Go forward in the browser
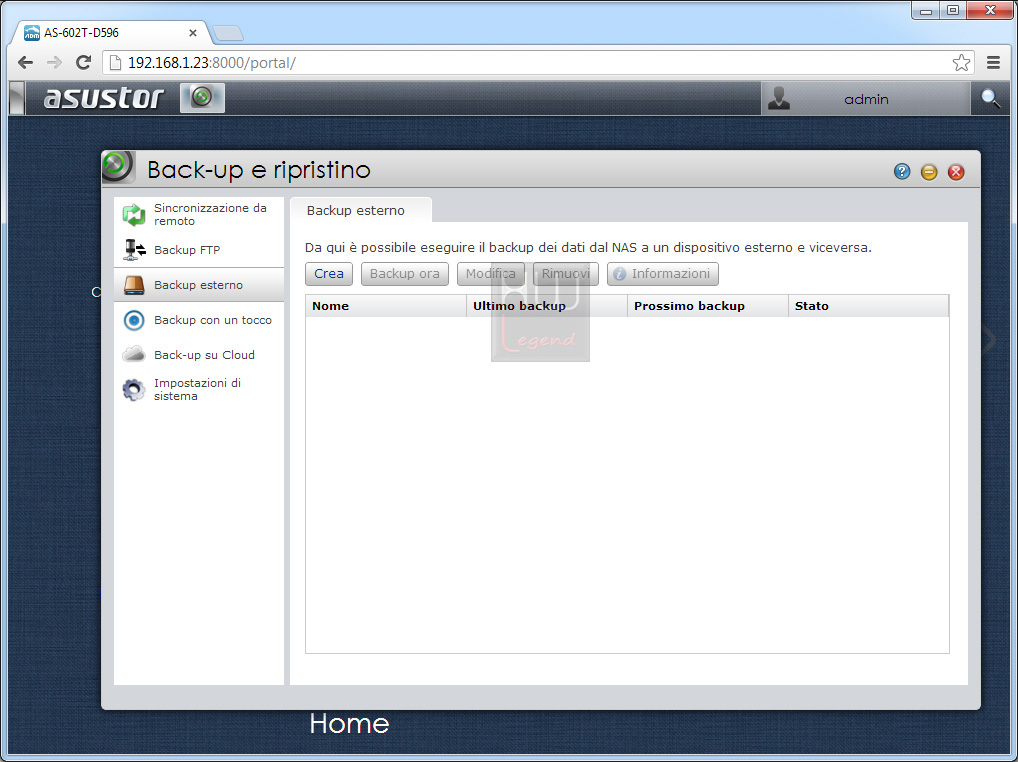The width and height of the screenshot is (1018, 762). [55, 63]
